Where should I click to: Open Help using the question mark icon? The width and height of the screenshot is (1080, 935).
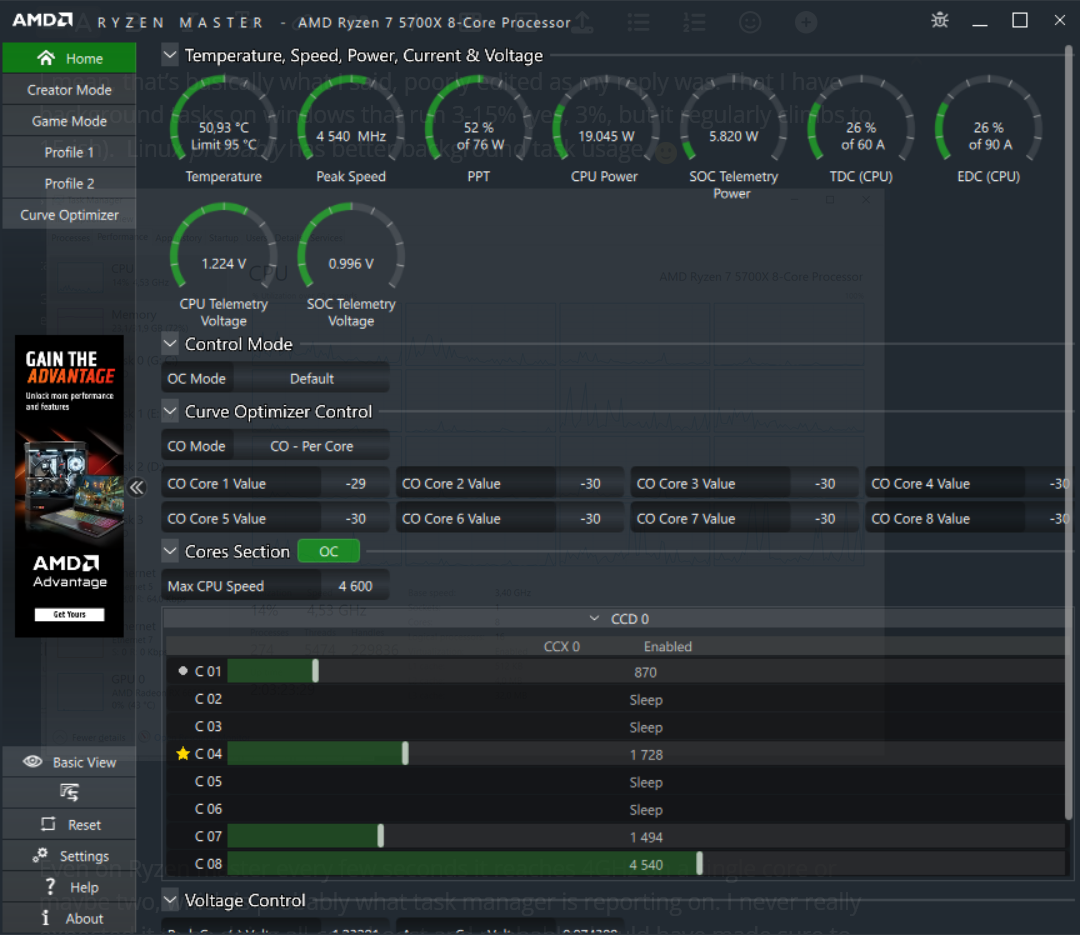(x=46, y=887)
